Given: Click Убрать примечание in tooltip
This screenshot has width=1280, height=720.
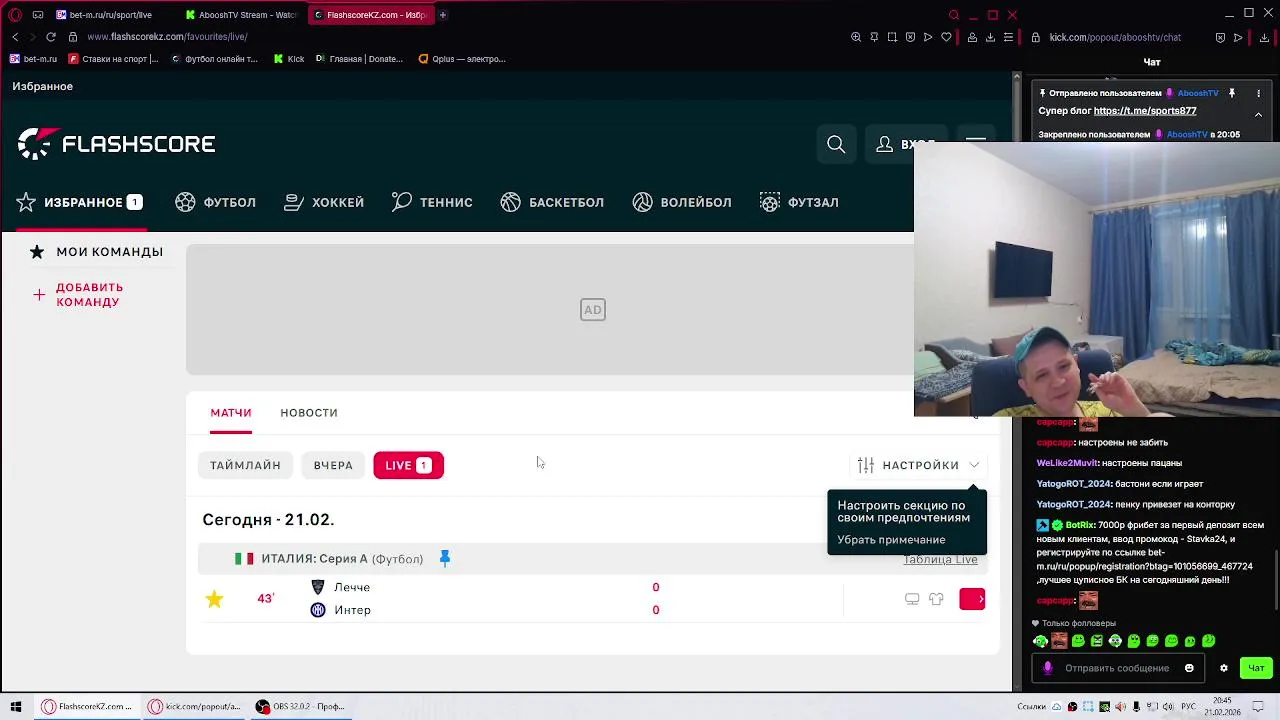Looking at the screenshot, I should 891,540.
